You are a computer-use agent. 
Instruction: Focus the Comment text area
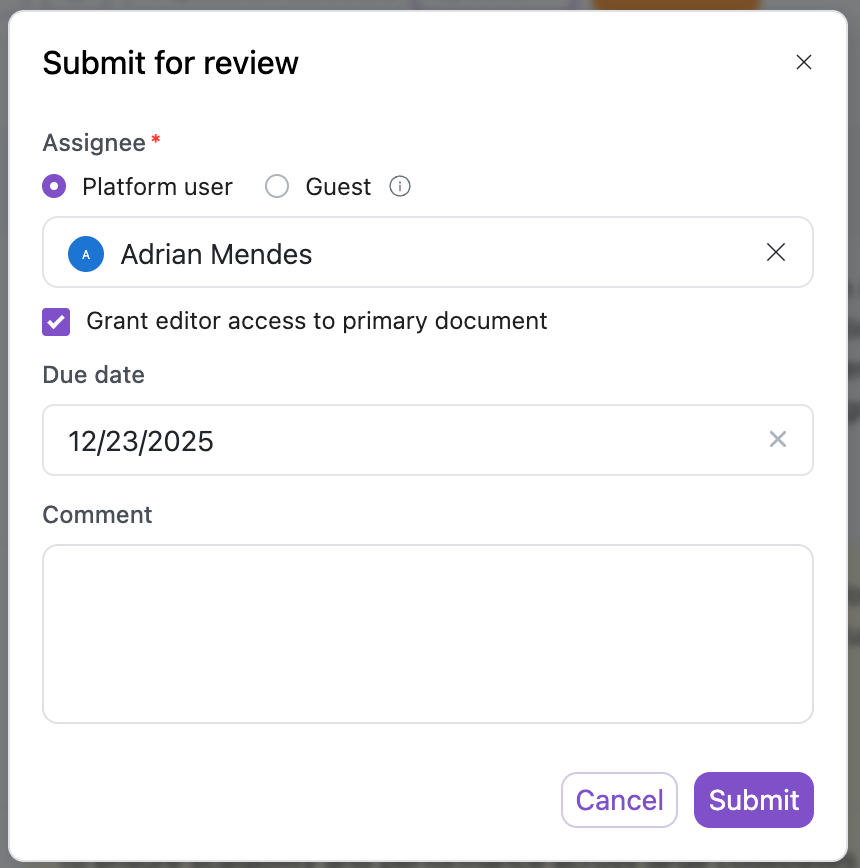[427, 633]
